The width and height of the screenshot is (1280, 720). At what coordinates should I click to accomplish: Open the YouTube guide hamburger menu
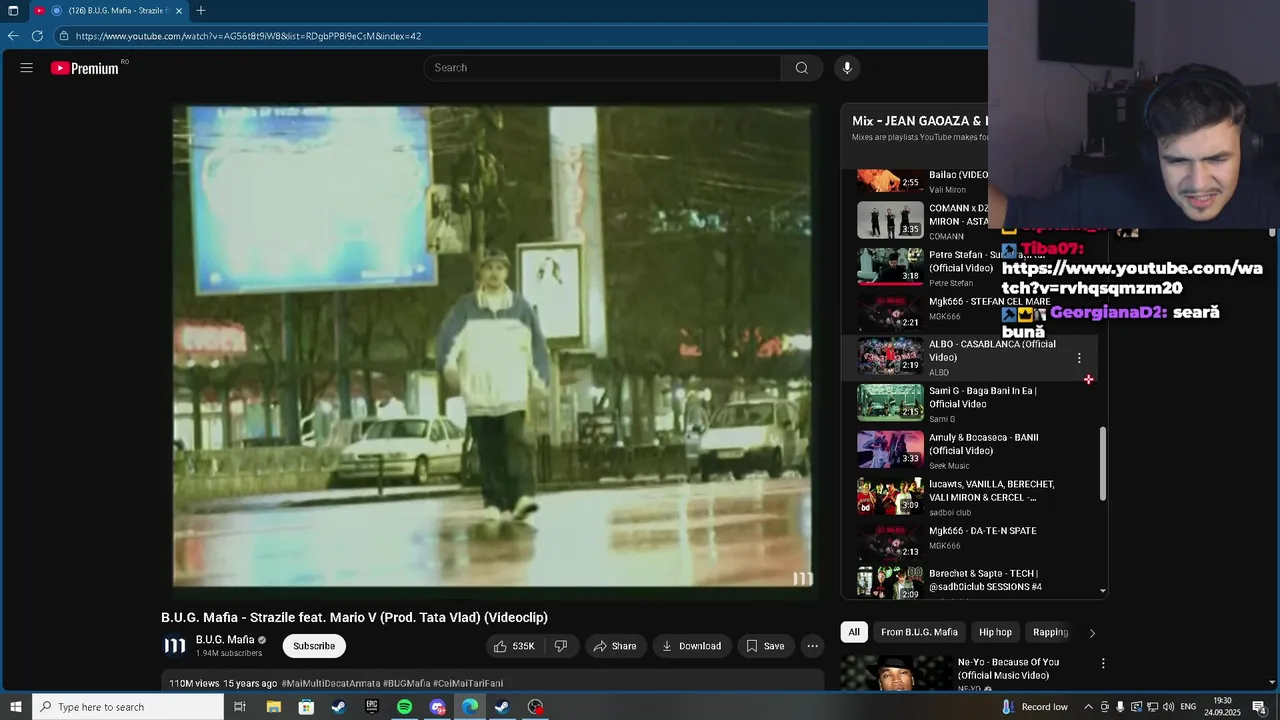point(27,68)
